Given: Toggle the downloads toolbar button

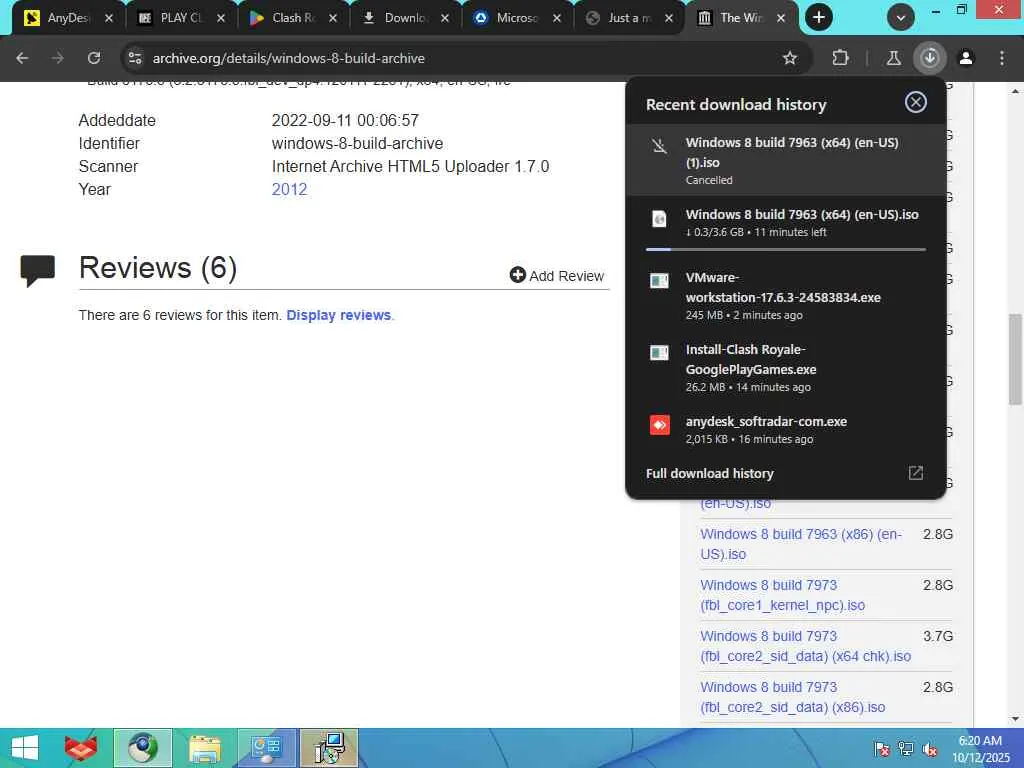Looking at the screenshot, I should click(930, 58).
